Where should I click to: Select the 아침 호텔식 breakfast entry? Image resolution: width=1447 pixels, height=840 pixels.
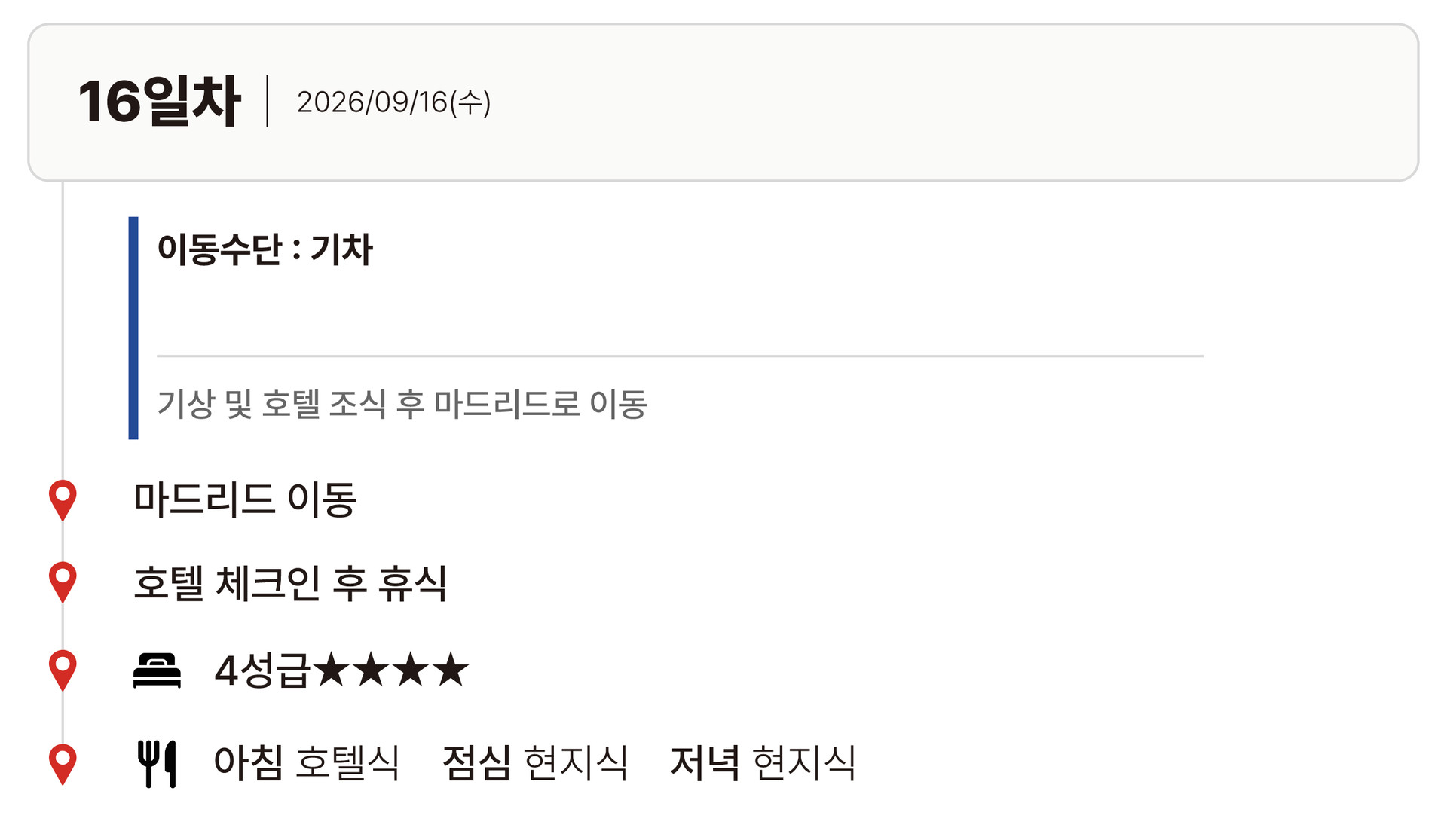point(307,762)
